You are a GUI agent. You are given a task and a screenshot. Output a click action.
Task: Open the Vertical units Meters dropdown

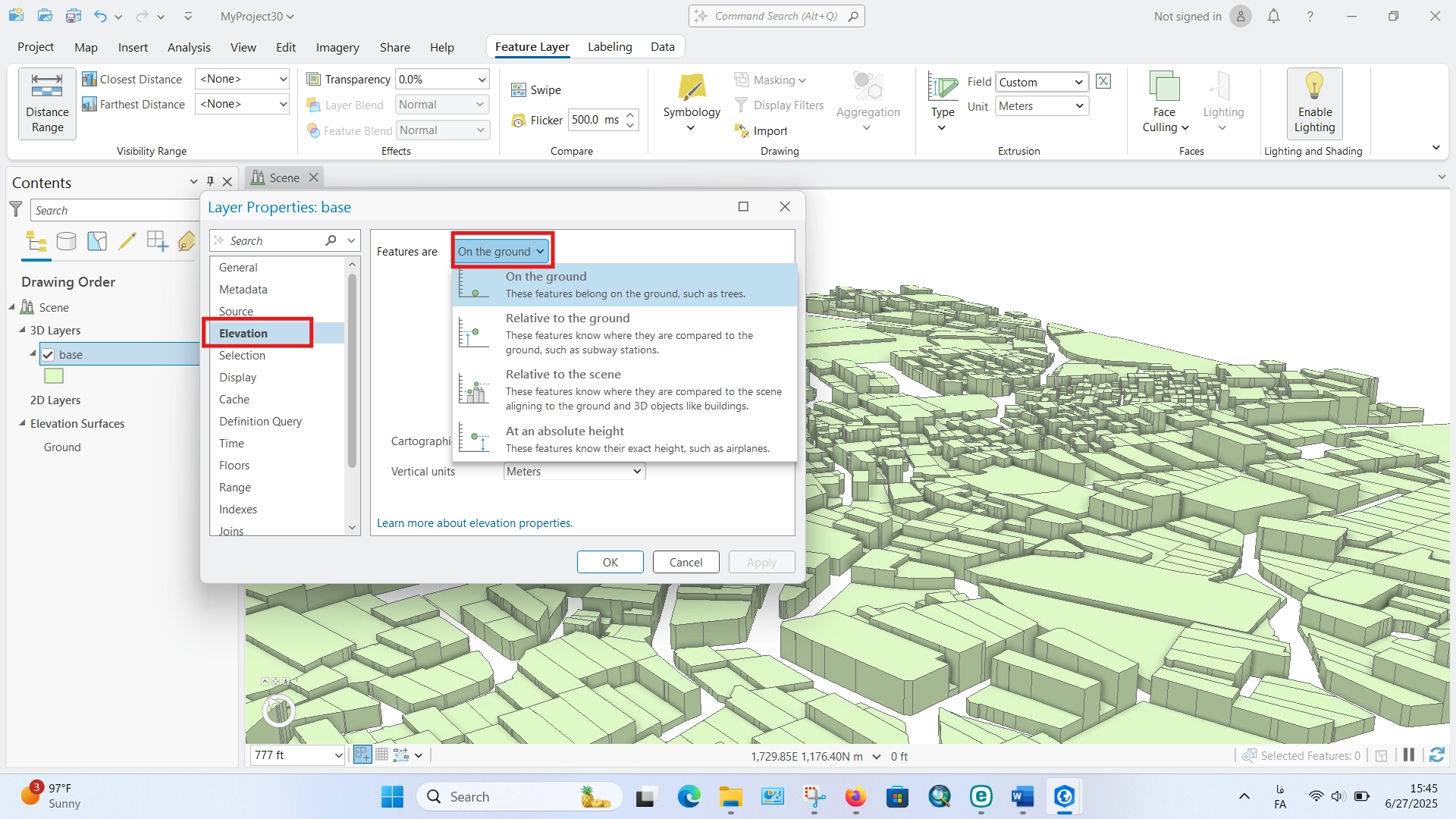(x=574, y=472)
